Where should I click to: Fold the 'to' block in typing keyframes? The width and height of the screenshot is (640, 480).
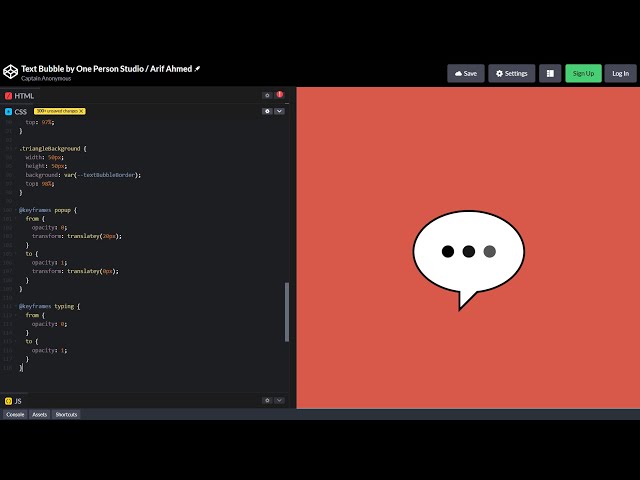point(16,341)
